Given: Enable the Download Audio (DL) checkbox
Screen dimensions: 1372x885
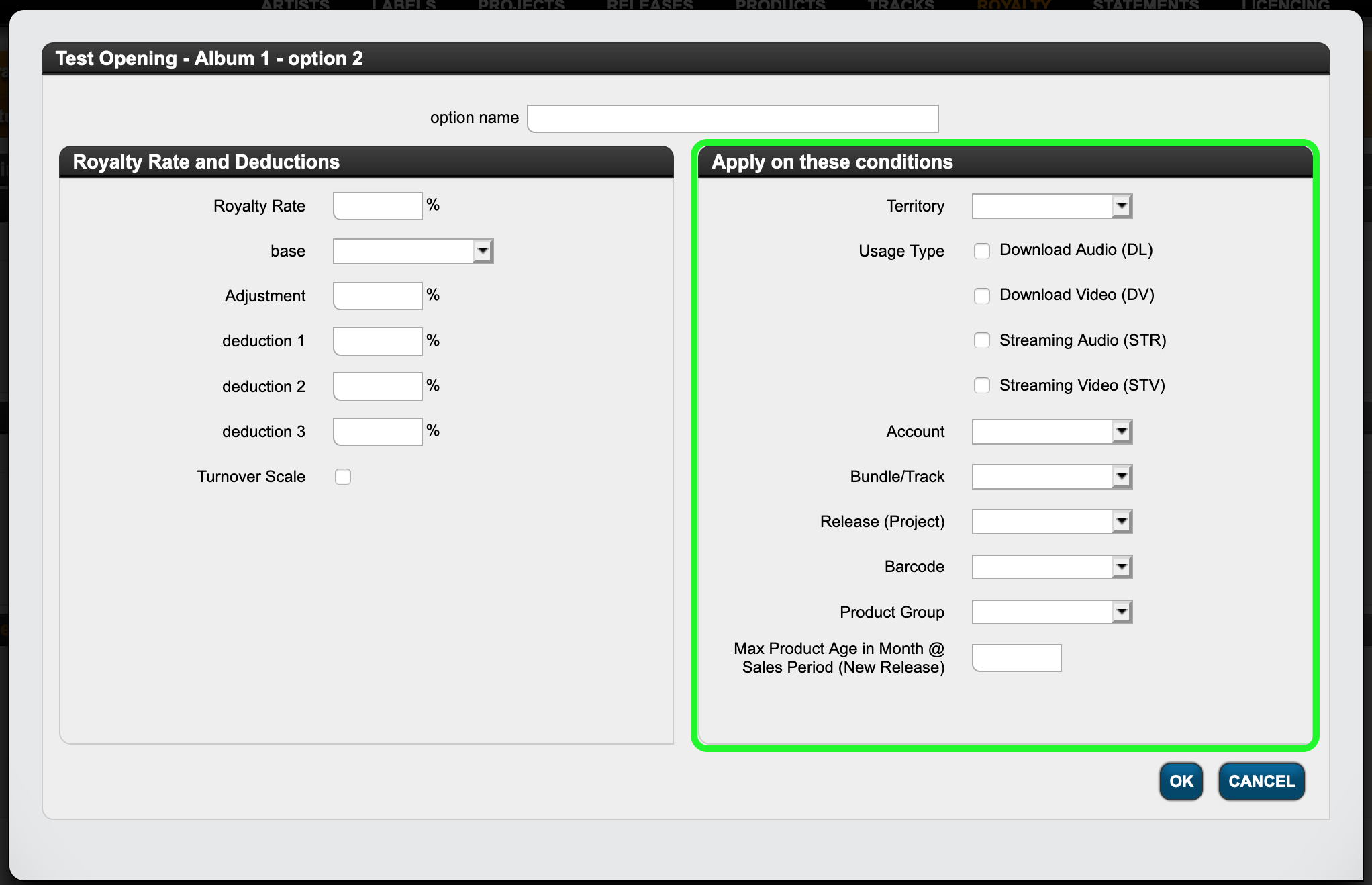Looking at the screenshot, I should [x=982, y=251].
